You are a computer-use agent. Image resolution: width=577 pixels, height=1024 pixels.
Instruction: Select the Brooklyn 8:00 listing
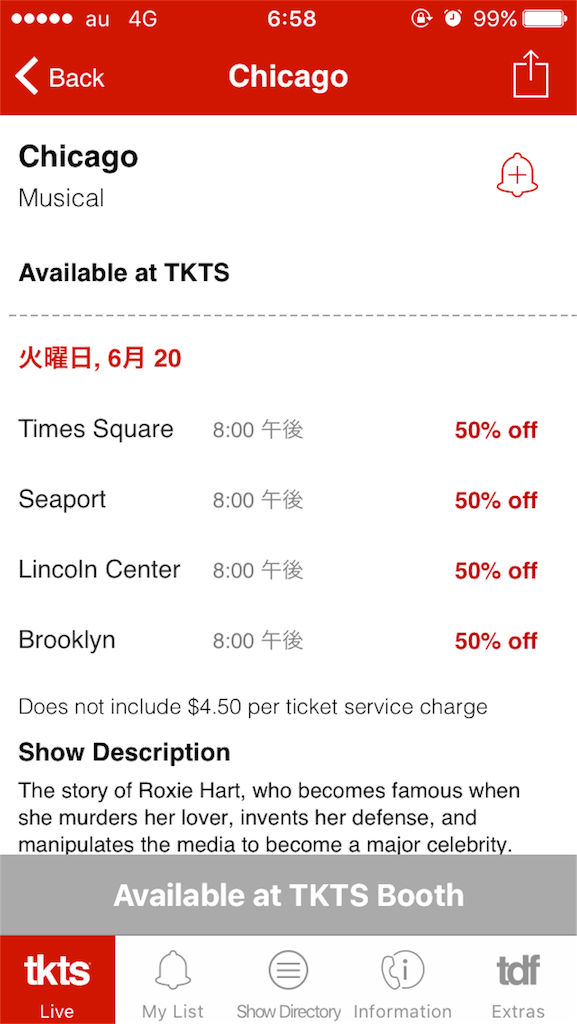click(x=288, y=641)
